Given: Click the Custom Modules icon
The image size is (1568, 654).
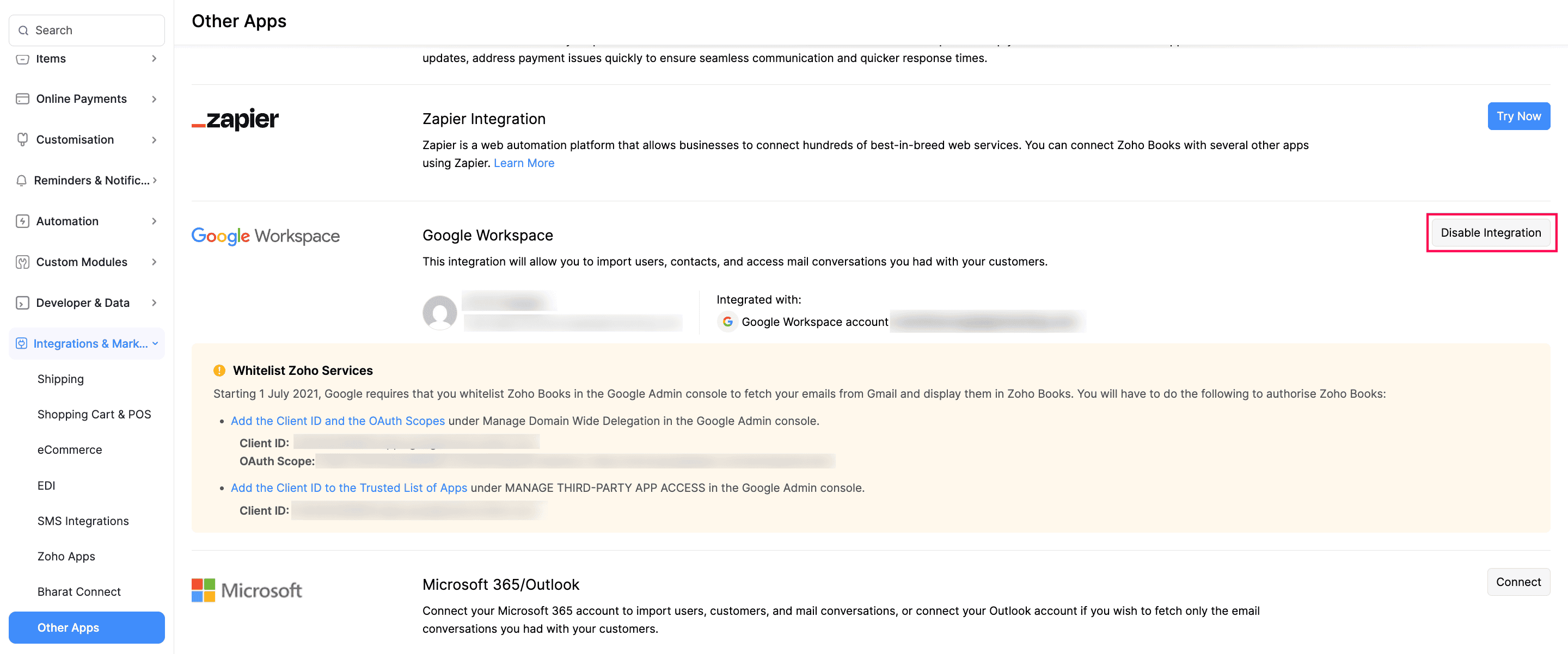Looking at the screenshot, I should pos(22,262).
